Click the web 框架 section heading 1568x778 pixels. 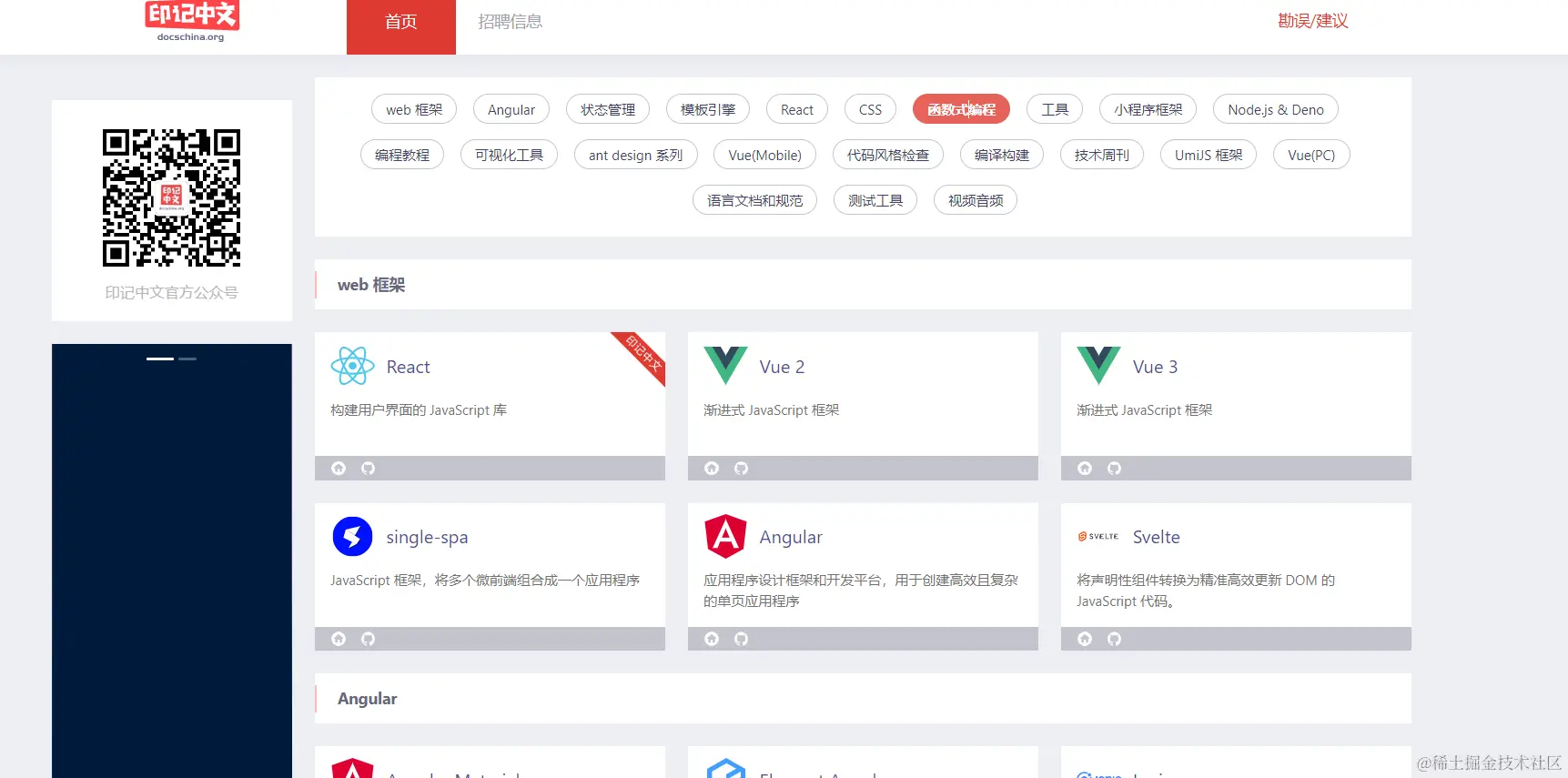pyautogui.click(x=371, y=285)
